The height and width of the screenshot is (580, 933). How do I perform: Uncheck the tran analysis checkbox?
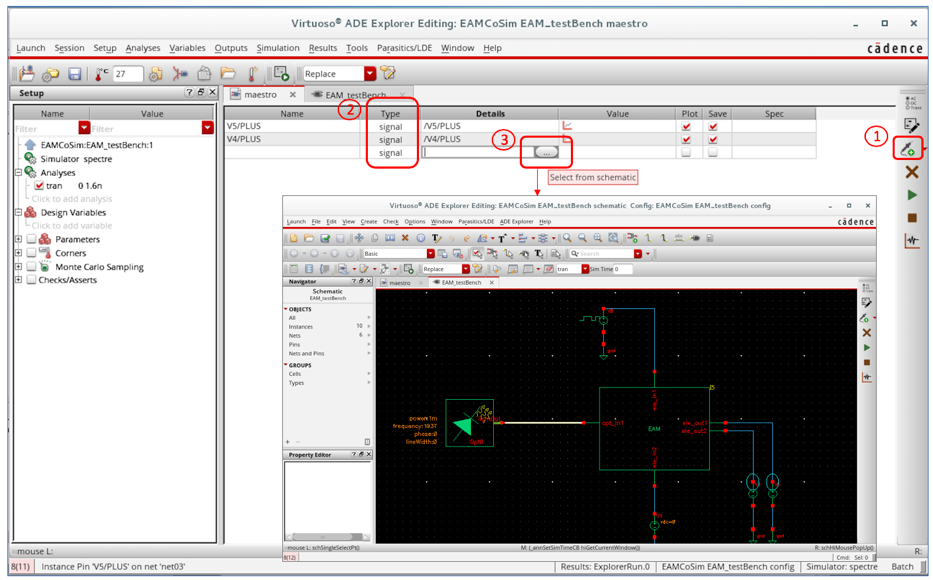point(39,186)
